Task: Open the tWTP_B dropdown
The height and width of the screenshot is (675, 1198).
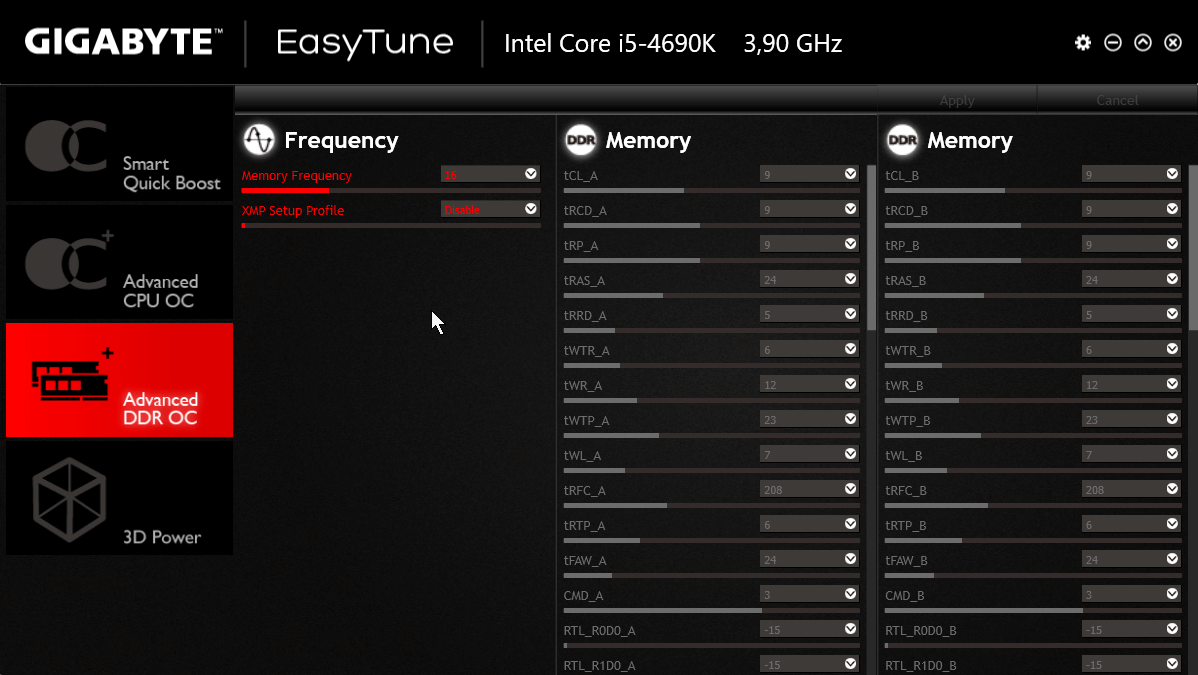Action: click(x=1131, y=420)
